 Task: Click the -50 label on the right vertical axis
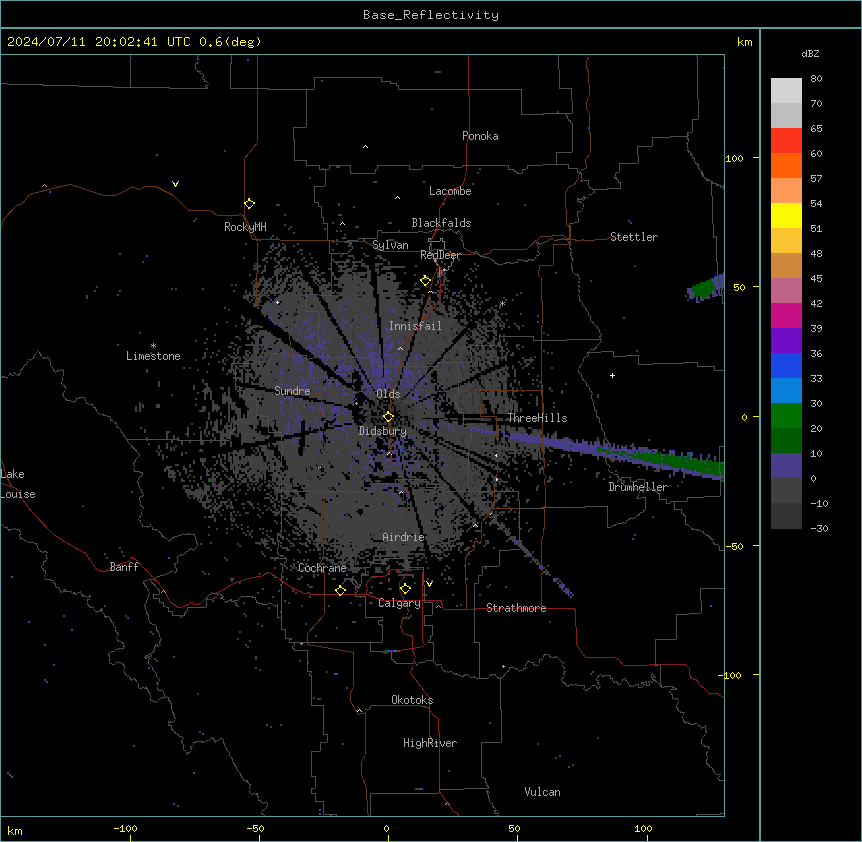[x=734, y=546]
